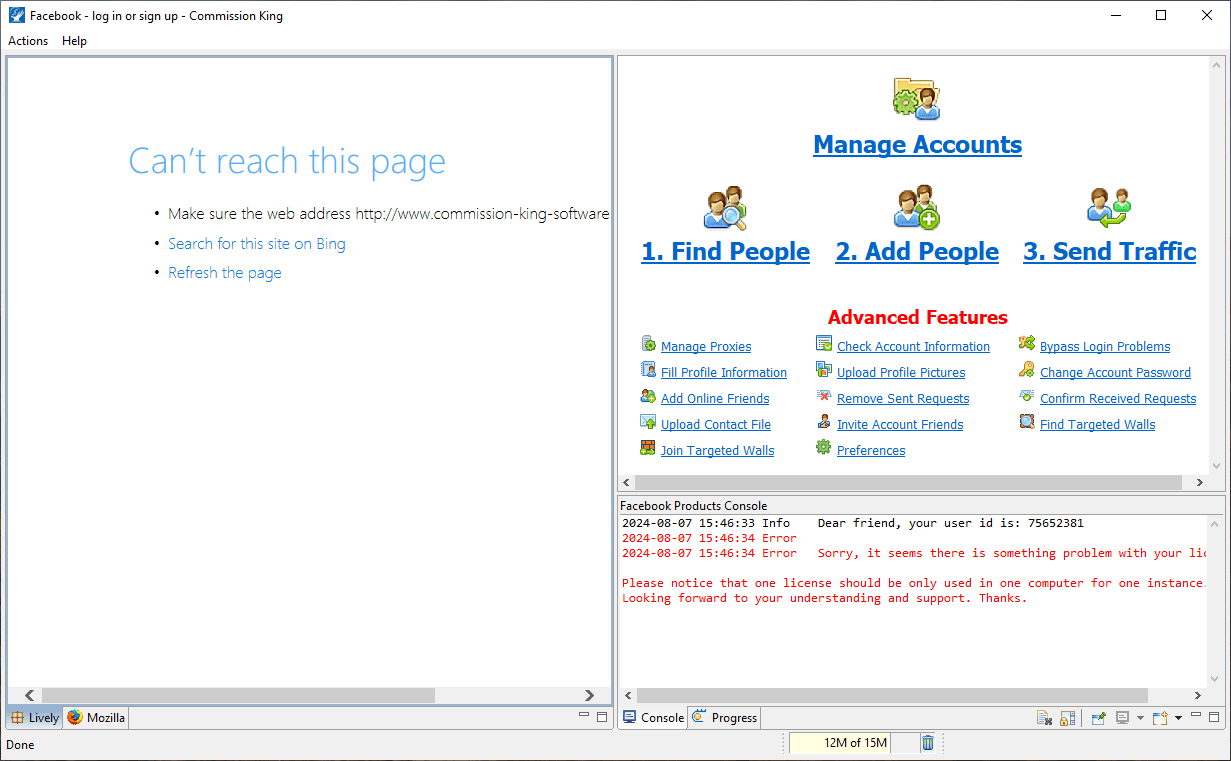Click the console horizontal scrollbar right arrow
This screenshot has height=761, width=1231.
click(1199, 695)
